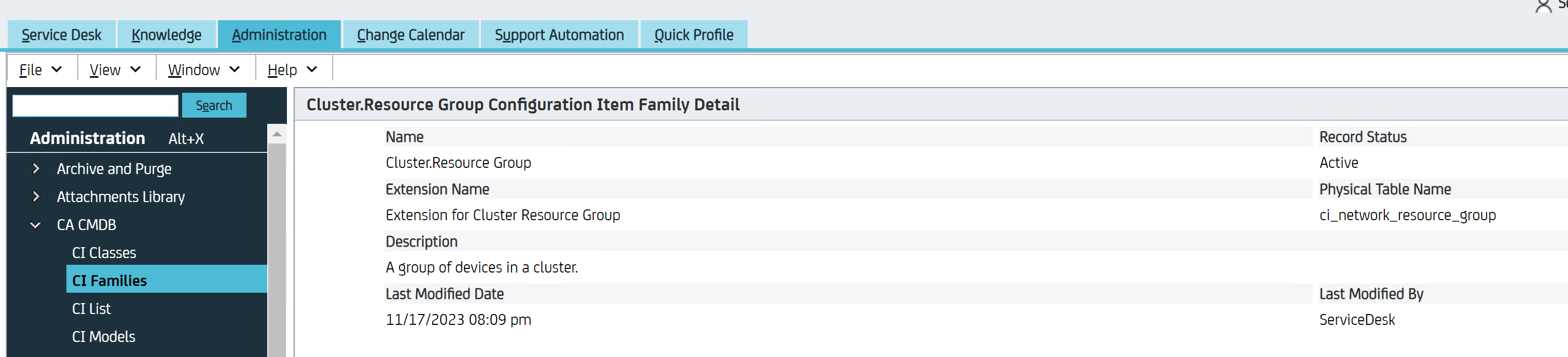The image size is (1568, 357).
Task: Switch to the Knowledge tab
Action: pyautogui.click(x=166, y=35)
